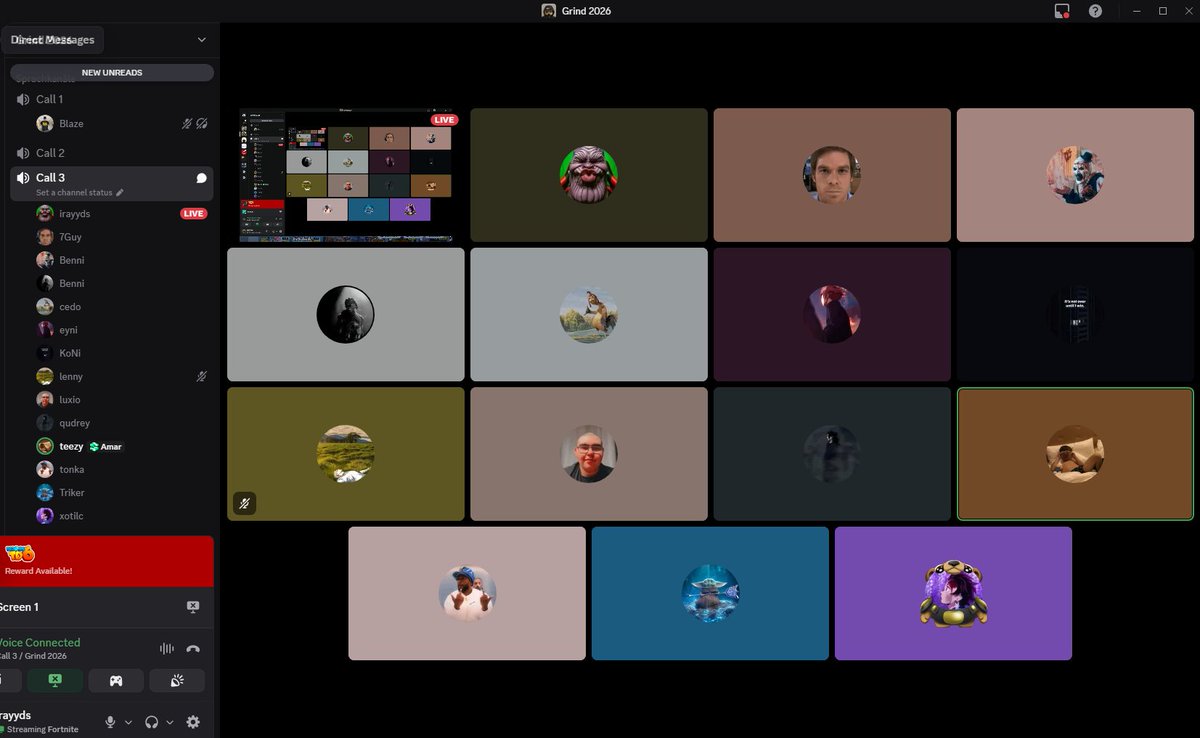
Task: Click the Call 2 speaker icon
Action: point(24,153)
